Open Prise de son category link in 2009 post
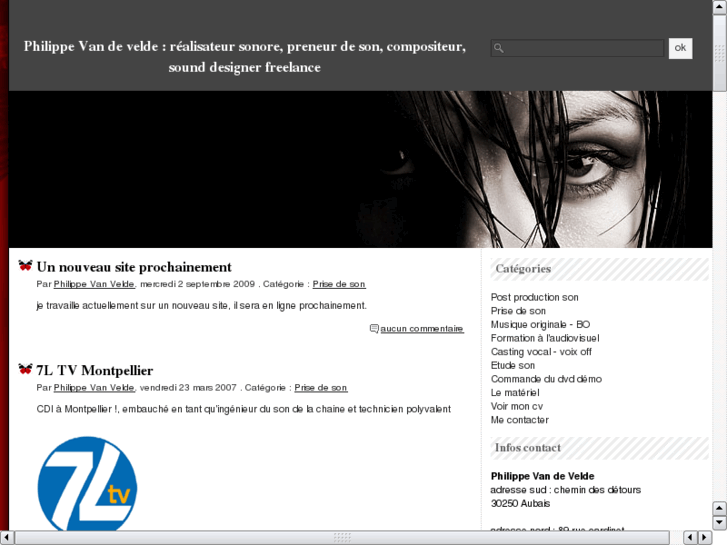 pos(339,284)
